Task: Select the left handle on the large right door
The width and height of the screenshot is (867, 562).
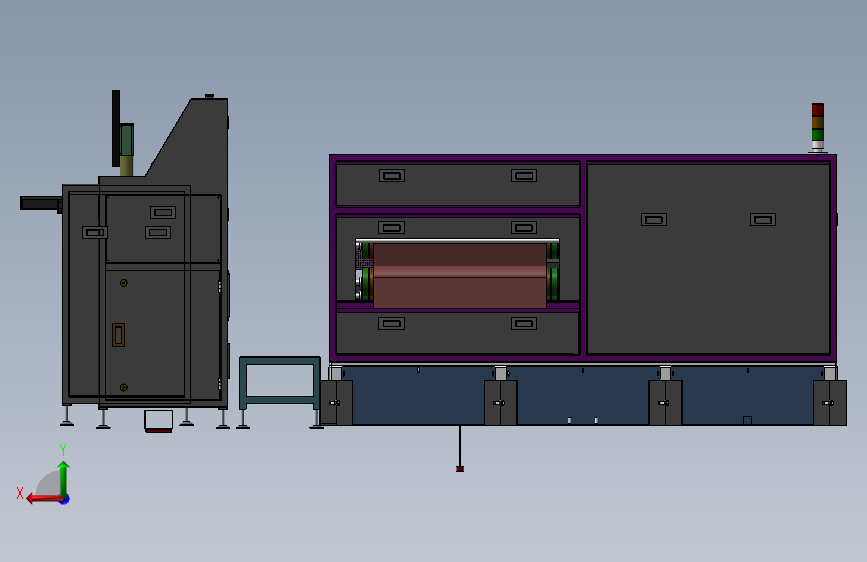Action: tap(654, 220)
